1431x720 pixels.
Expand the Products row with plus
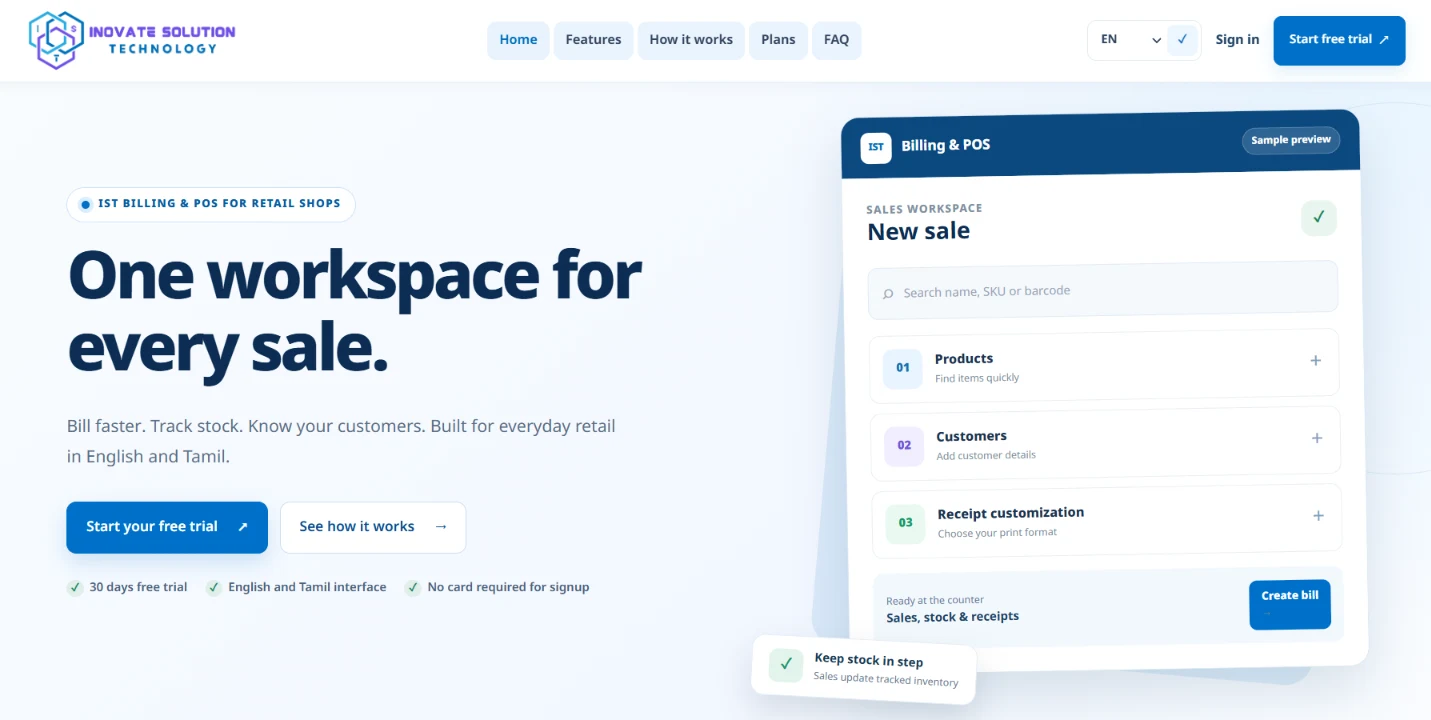(1316, 360)
